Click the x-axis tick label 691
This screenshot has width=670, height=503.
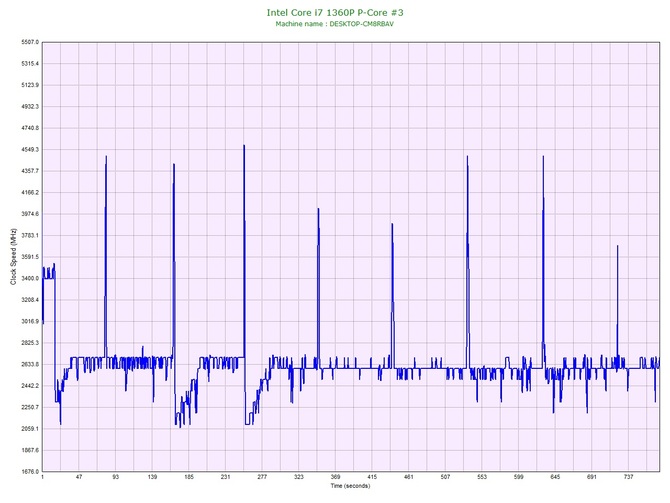pyautogui.click(x=592, y=477)
